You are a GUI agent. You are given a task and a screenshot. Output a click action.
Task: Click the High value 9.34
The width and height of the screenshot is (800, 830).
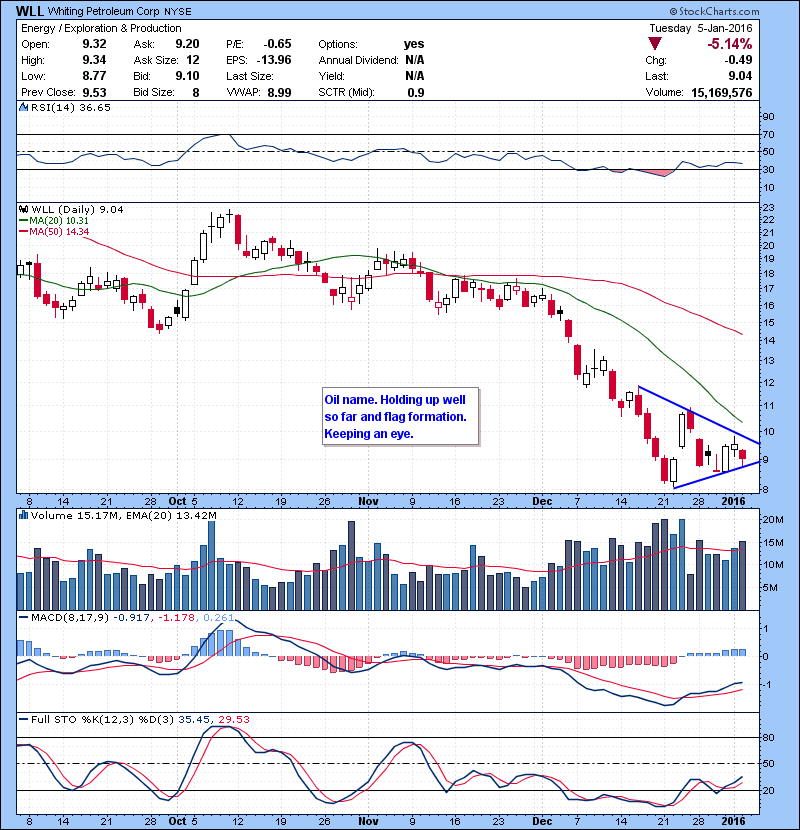[94, 60]
